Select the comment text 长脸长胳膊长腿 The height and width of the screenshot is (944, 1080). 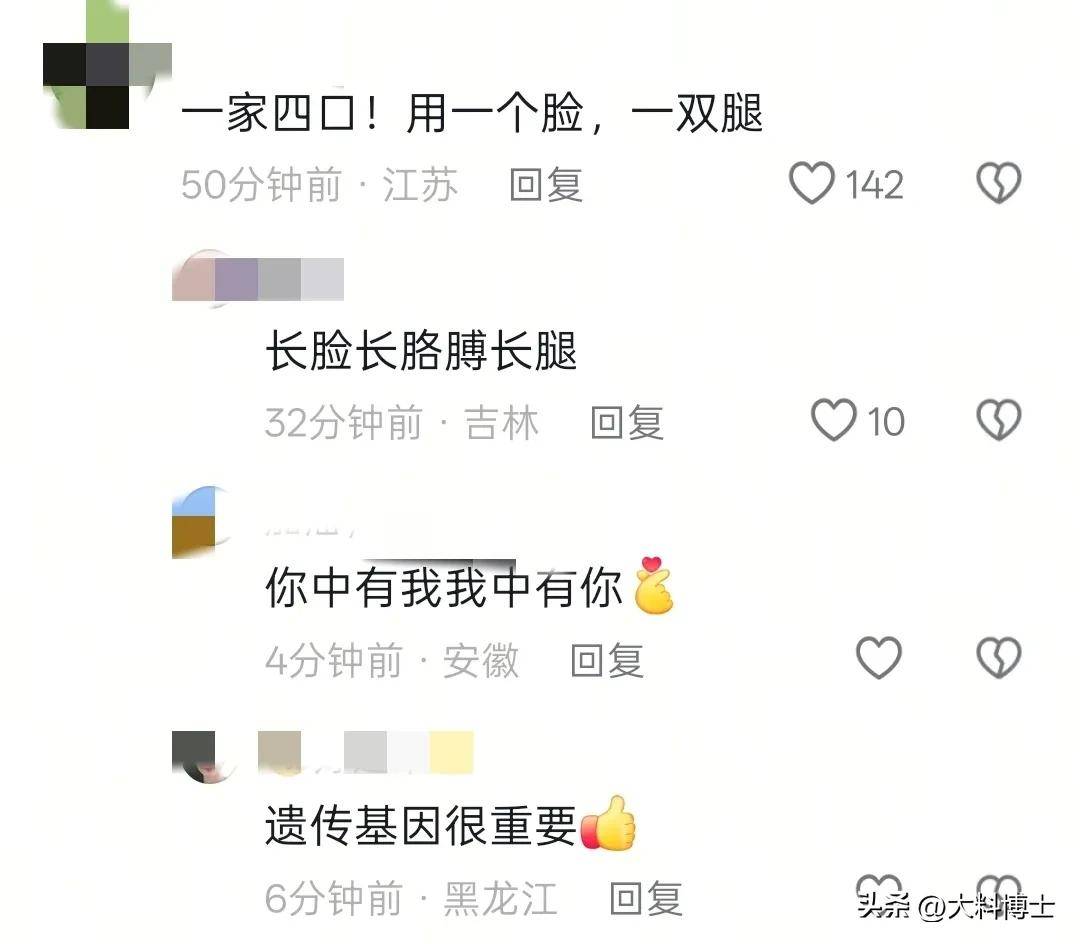pyautogui.click(x=421, y=351)
